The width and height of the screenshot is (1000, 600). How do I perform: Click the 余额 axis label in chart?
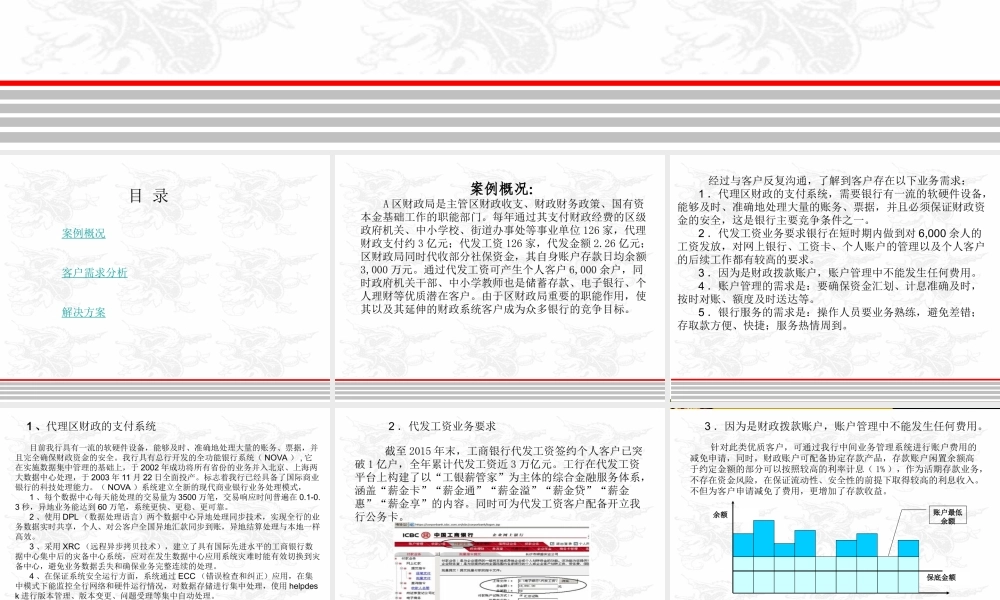[720, 514]
